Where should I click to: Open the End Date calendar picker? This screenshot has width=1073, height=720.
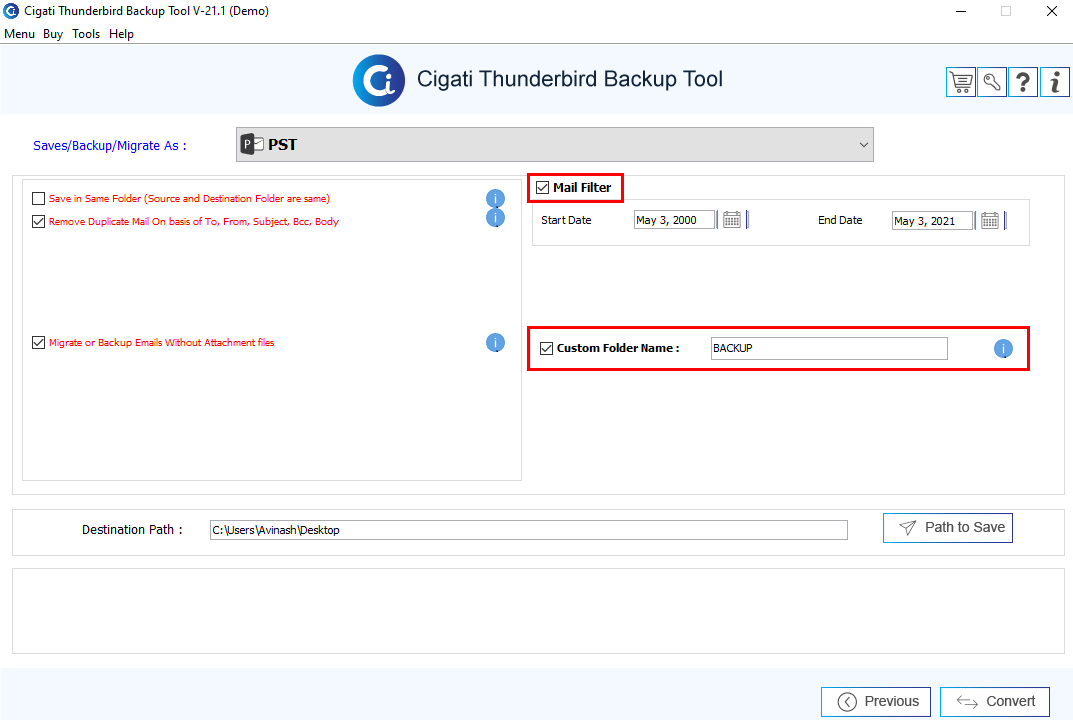pyautogui.click(x=990, y=220)
